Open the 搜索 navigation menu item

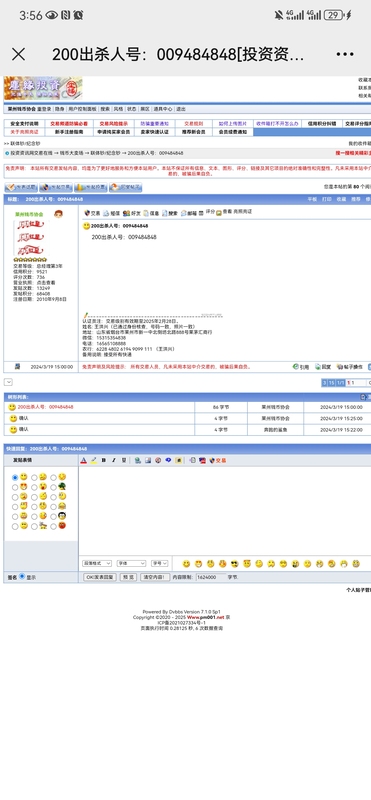[x=105, y=109]
